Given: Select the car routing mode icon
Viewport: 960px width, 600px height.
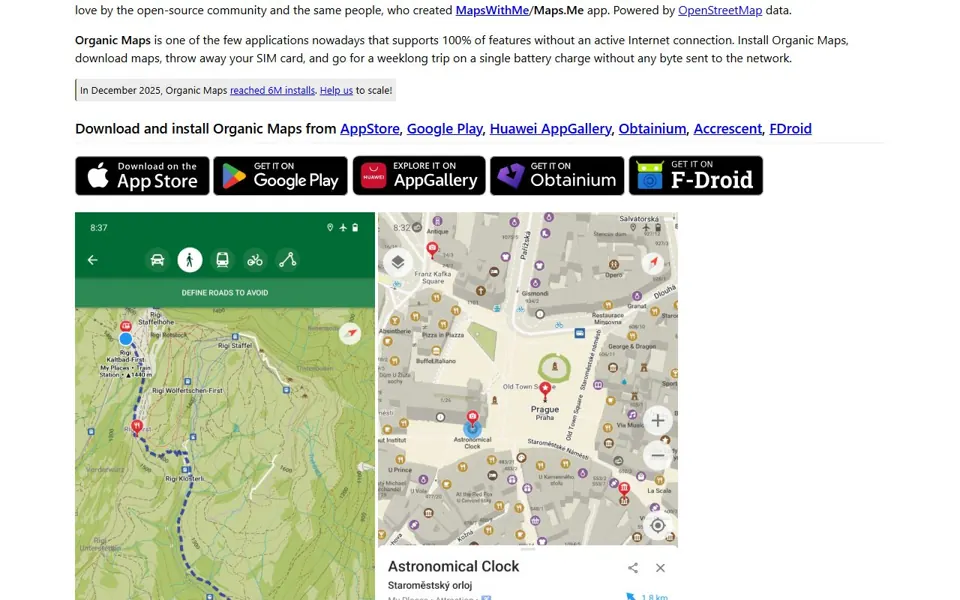Looking at the screenshot, I should (157, 260).
